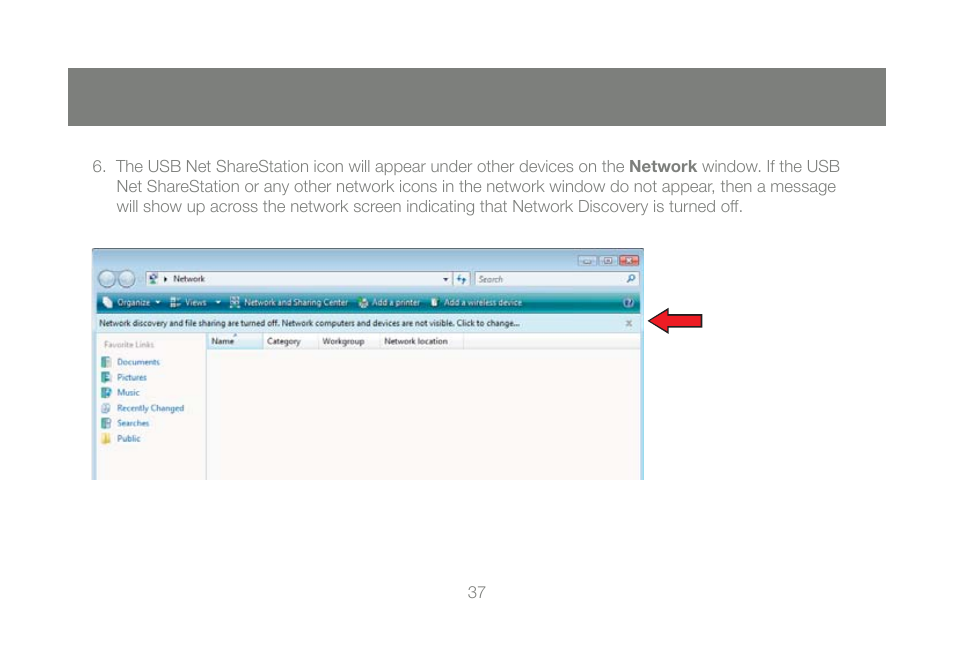
Task: Open the Help question mark icon
Action: pyautogui.click(x=628, y=302)
